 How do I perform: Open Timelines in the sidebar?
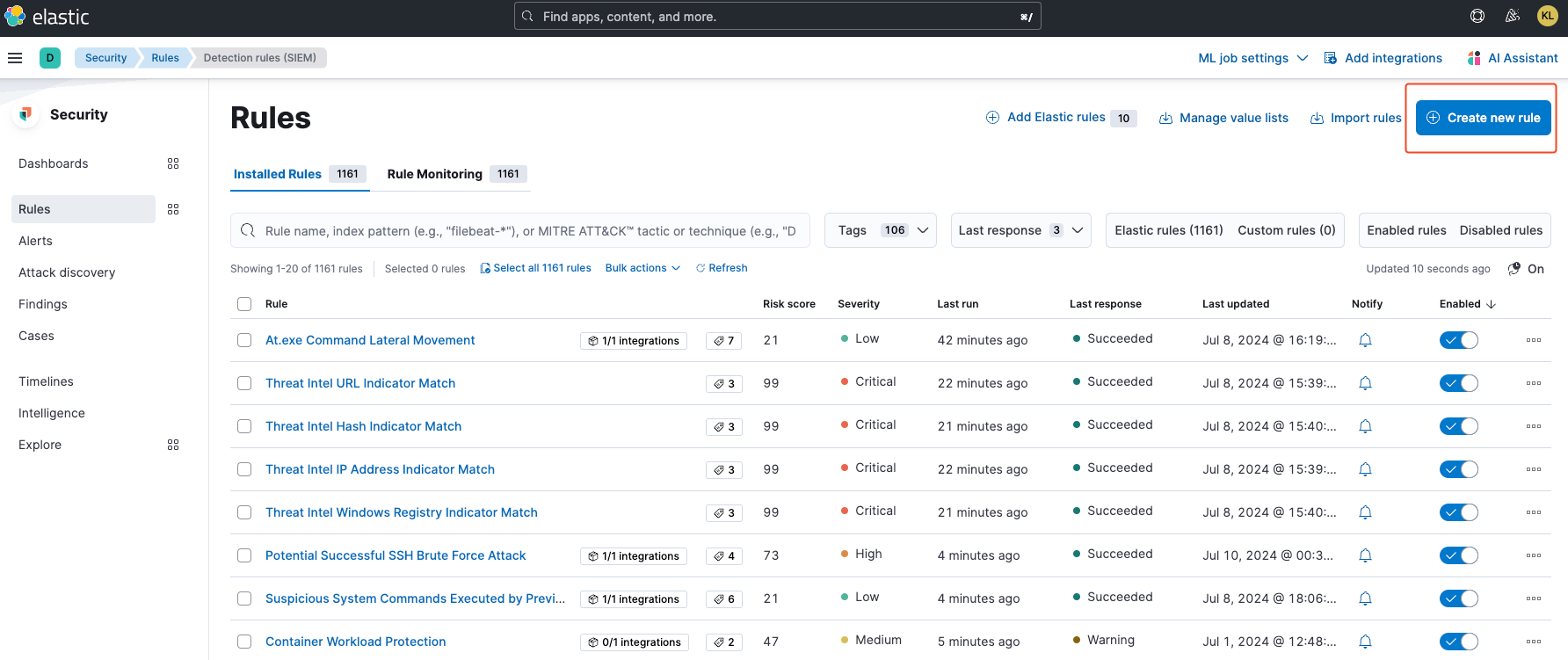click(46, 381)
